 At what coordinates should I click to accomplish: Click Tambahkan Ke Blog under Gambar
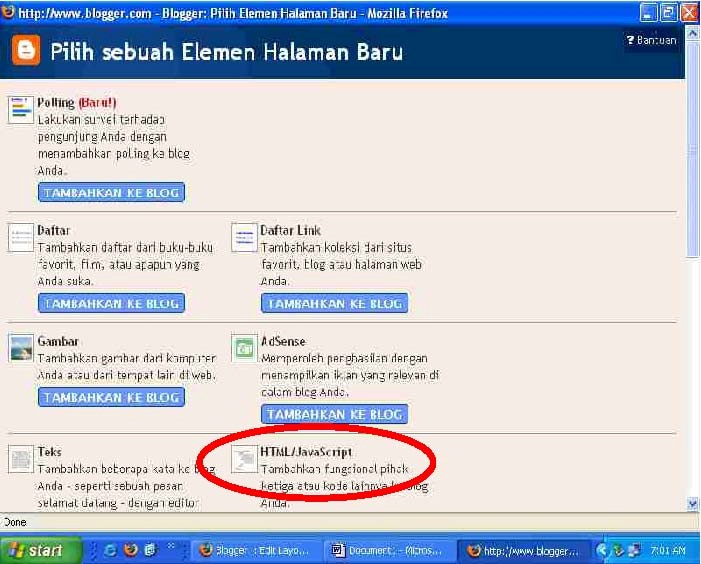tap(111, 397)
